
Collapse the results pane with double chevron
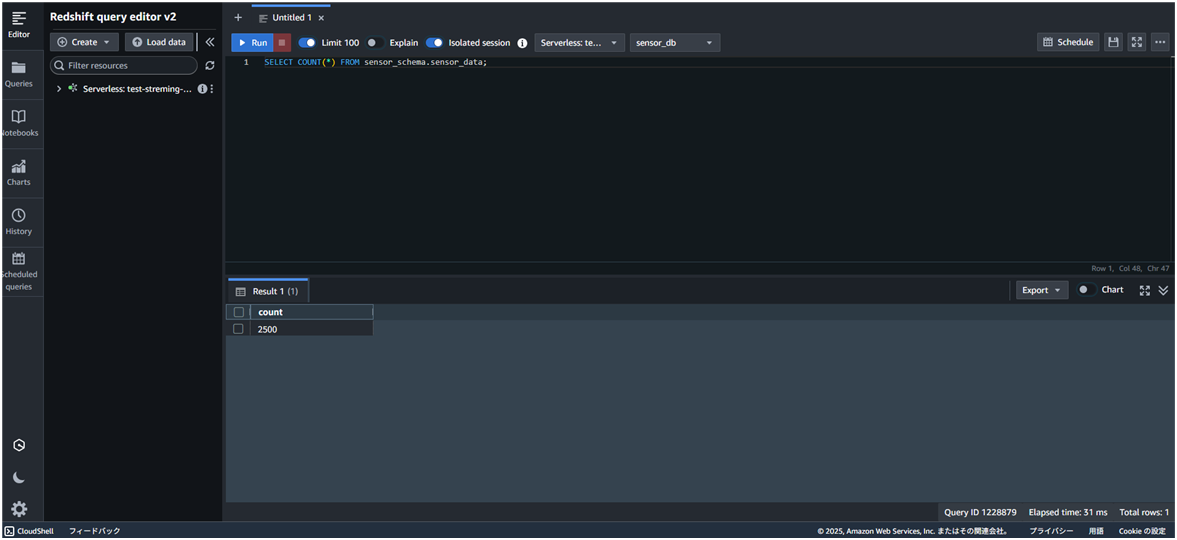(x=1163, y=290)
